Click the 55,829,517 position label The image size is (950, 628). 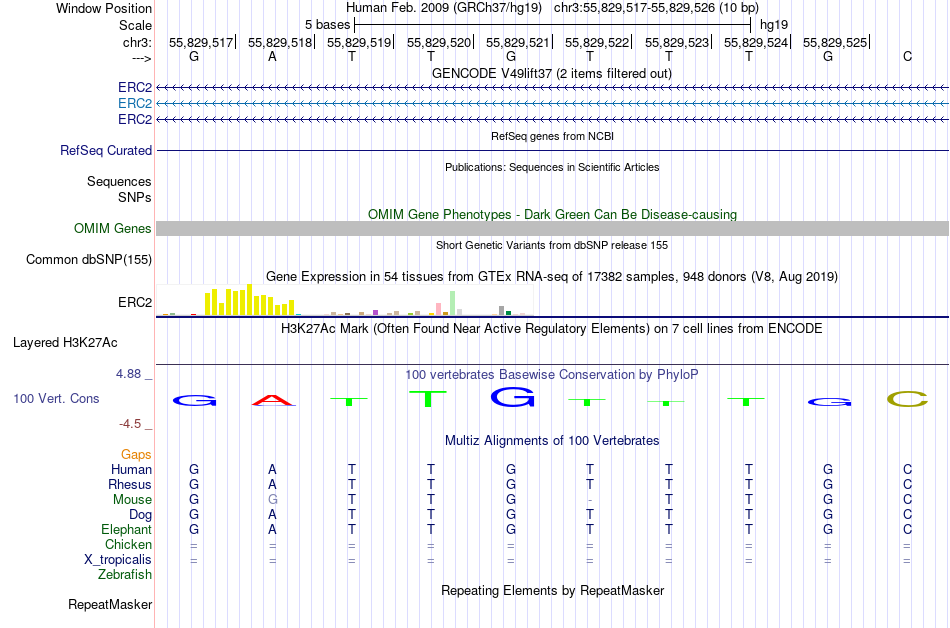201,42
